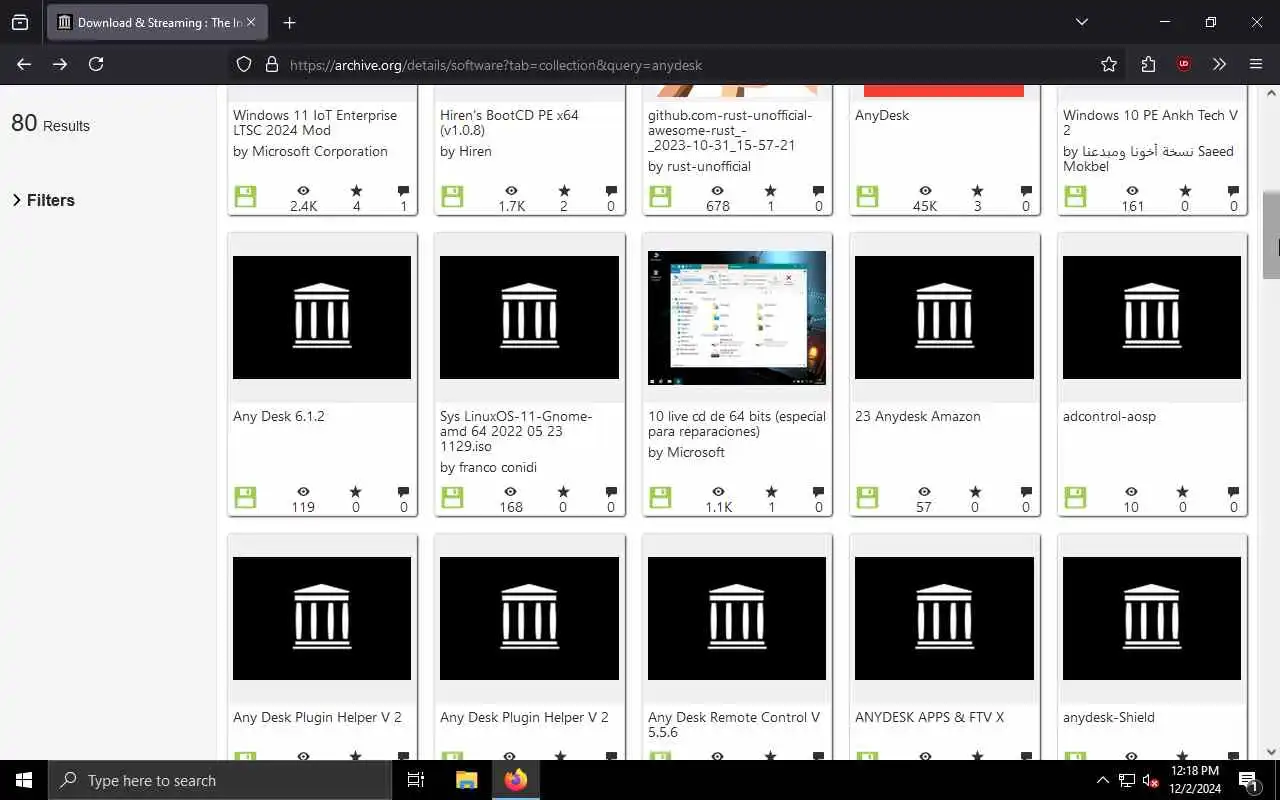Click the page vertical scrollbar thumb

[x=1271, y=235]
